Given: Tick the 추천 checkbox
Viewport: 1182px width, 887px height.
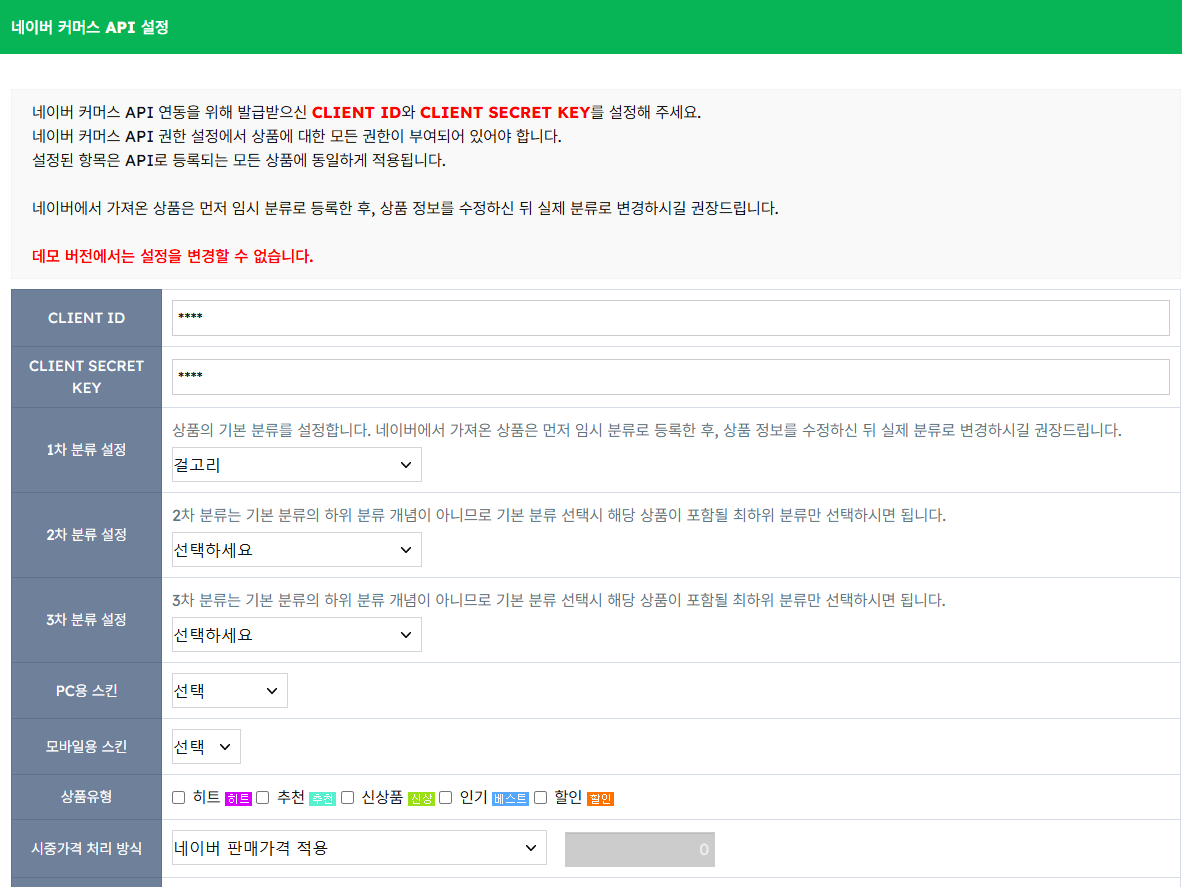Looking at the screenshot, I should (x=263, y=797).
